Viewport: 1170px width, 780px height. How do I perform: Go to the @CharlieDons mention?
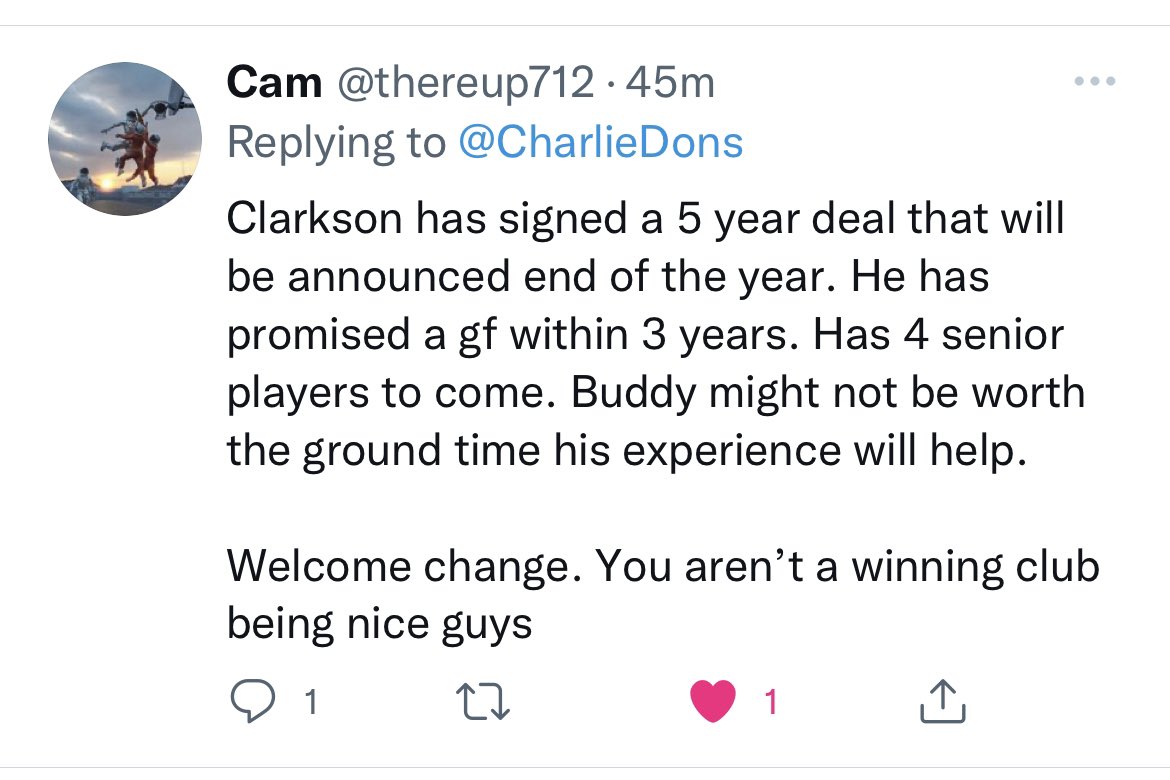pos(600,142)
